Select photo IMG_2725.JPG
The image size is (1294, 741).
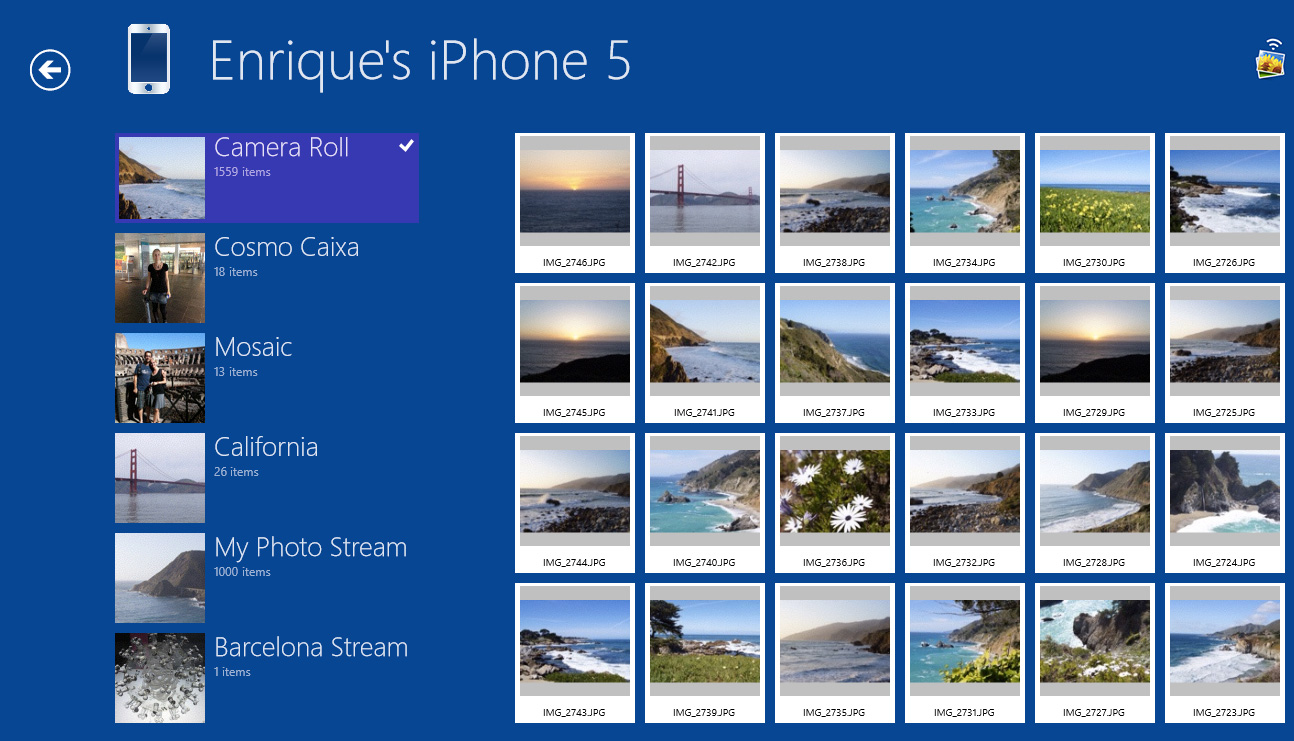(1225, 353)
